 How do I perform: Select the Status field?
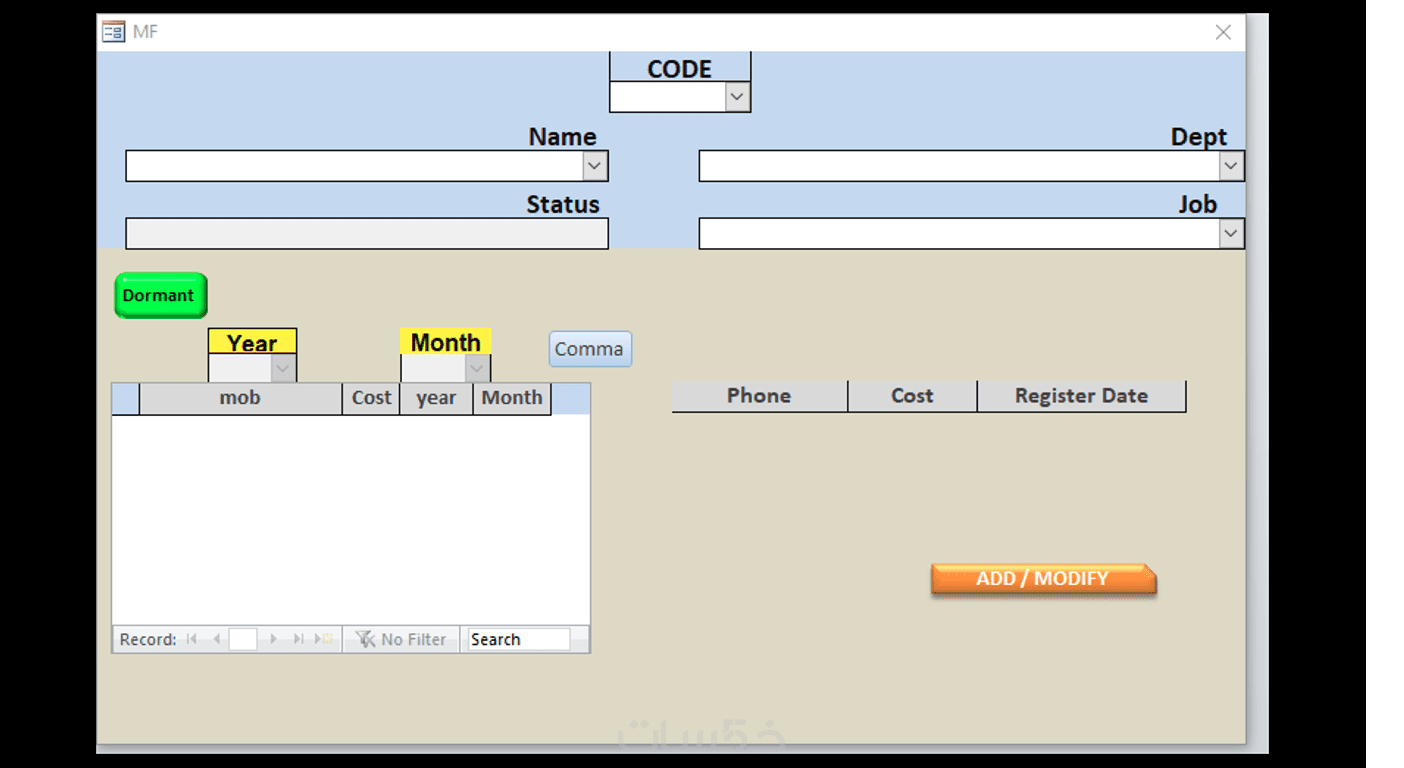tap(367, 234)
